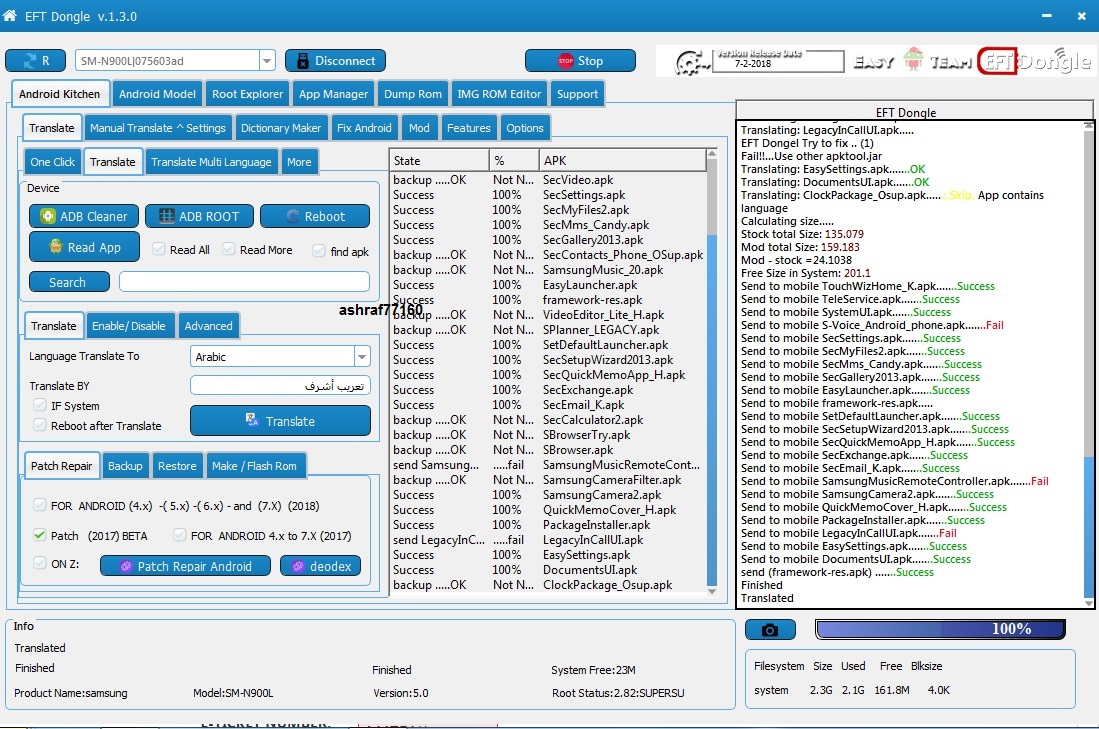The image size is (1099, 729).
Task: Switch to Dictionary Maker tab
Action: coord(281,128)
